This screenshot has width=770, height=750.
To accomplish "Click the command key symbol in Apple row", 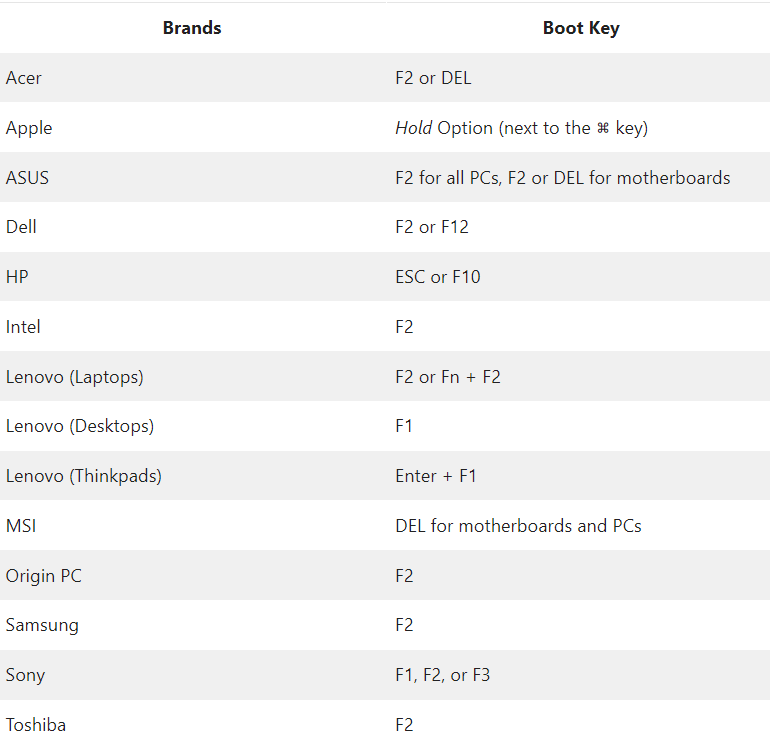I will [x=603, y=128].
